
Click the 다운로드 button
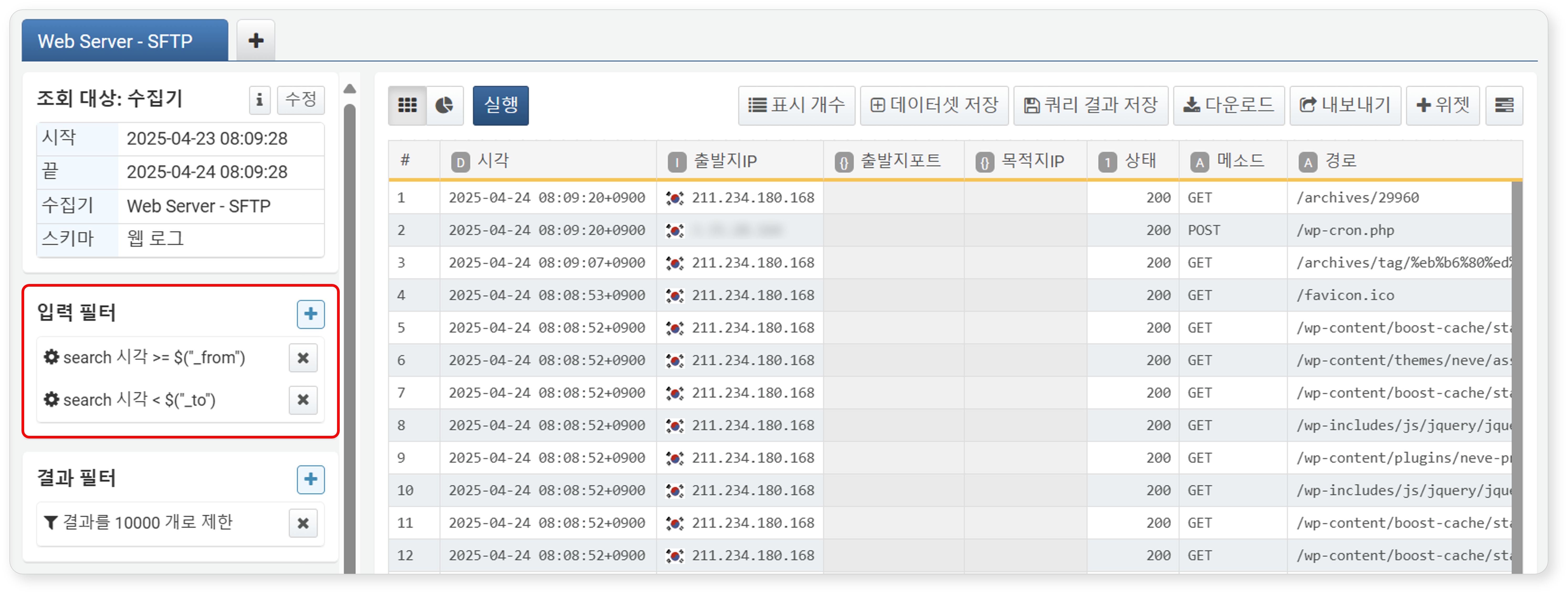(x=1228, y=105)
